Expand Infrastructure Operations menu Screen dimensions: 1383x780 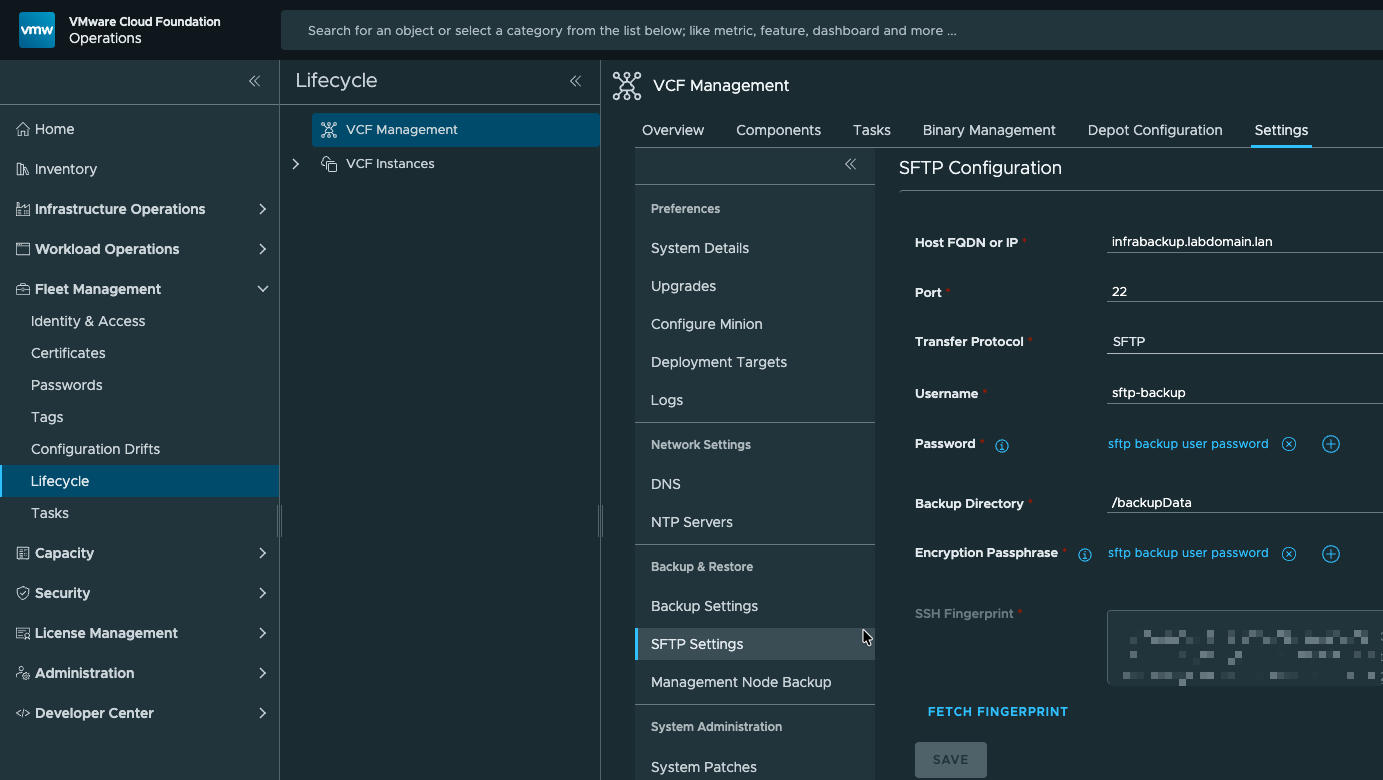click(262, 209)
